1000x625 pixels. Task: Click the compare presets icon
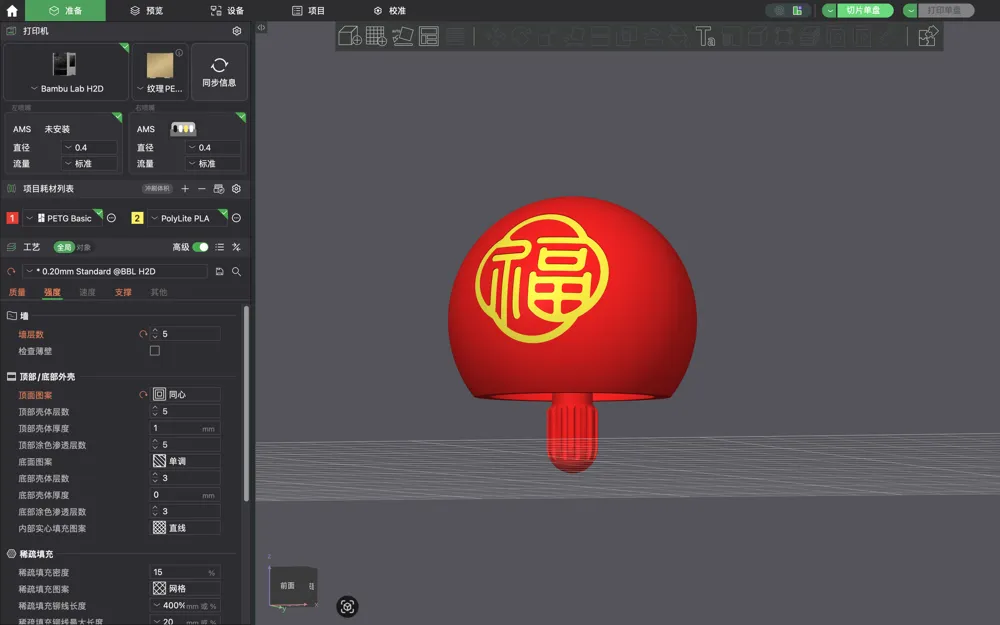coord(237,247)
